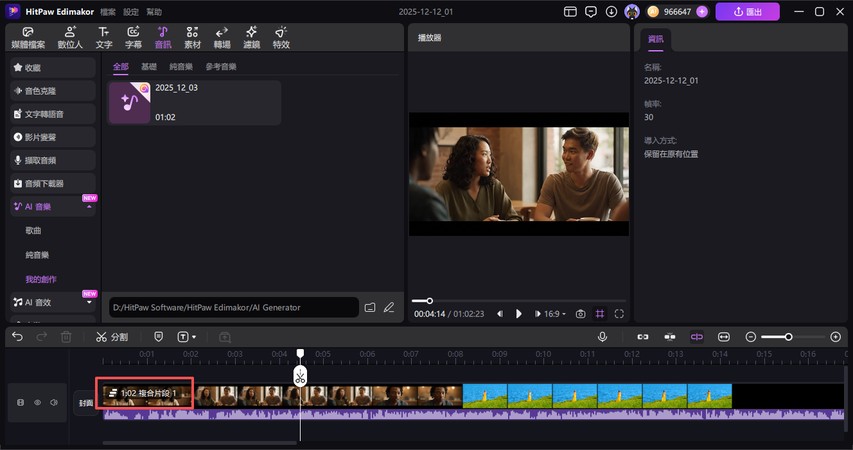Open the feedback message icon
853x450 pixels.
pyautogui.click(x=591, y=11)
